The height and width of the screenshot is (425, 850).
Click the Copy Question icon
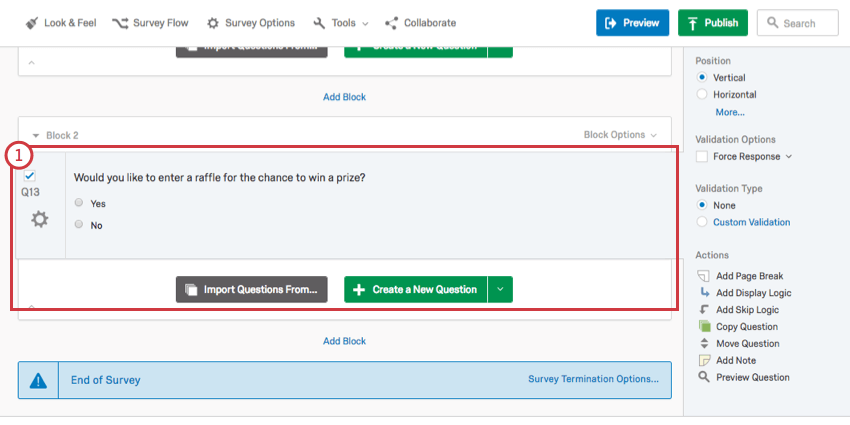click(x=704, y=327)
